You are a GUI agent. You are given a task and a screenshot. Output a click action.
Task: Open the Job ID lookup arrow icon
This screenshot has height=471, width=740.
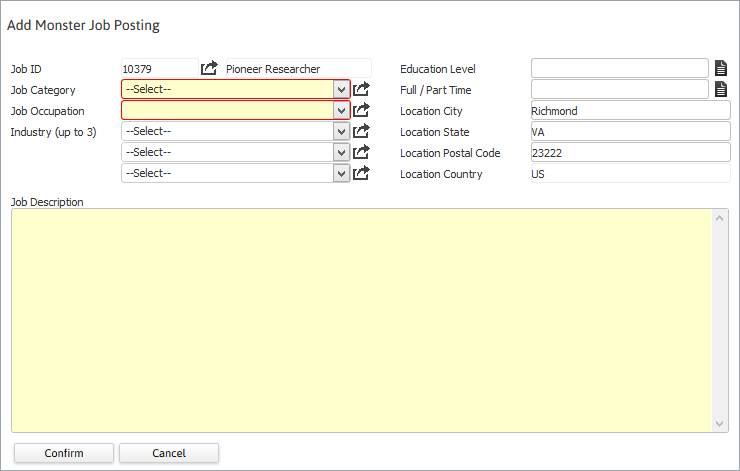click(209, 68)
